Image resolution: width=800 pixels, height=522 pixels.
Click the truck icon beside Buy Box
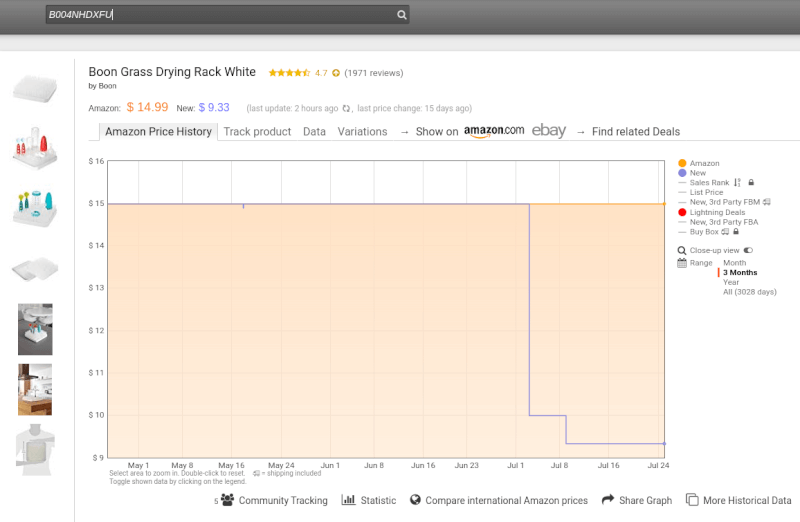pyautogui.click(x=725, y=232)
